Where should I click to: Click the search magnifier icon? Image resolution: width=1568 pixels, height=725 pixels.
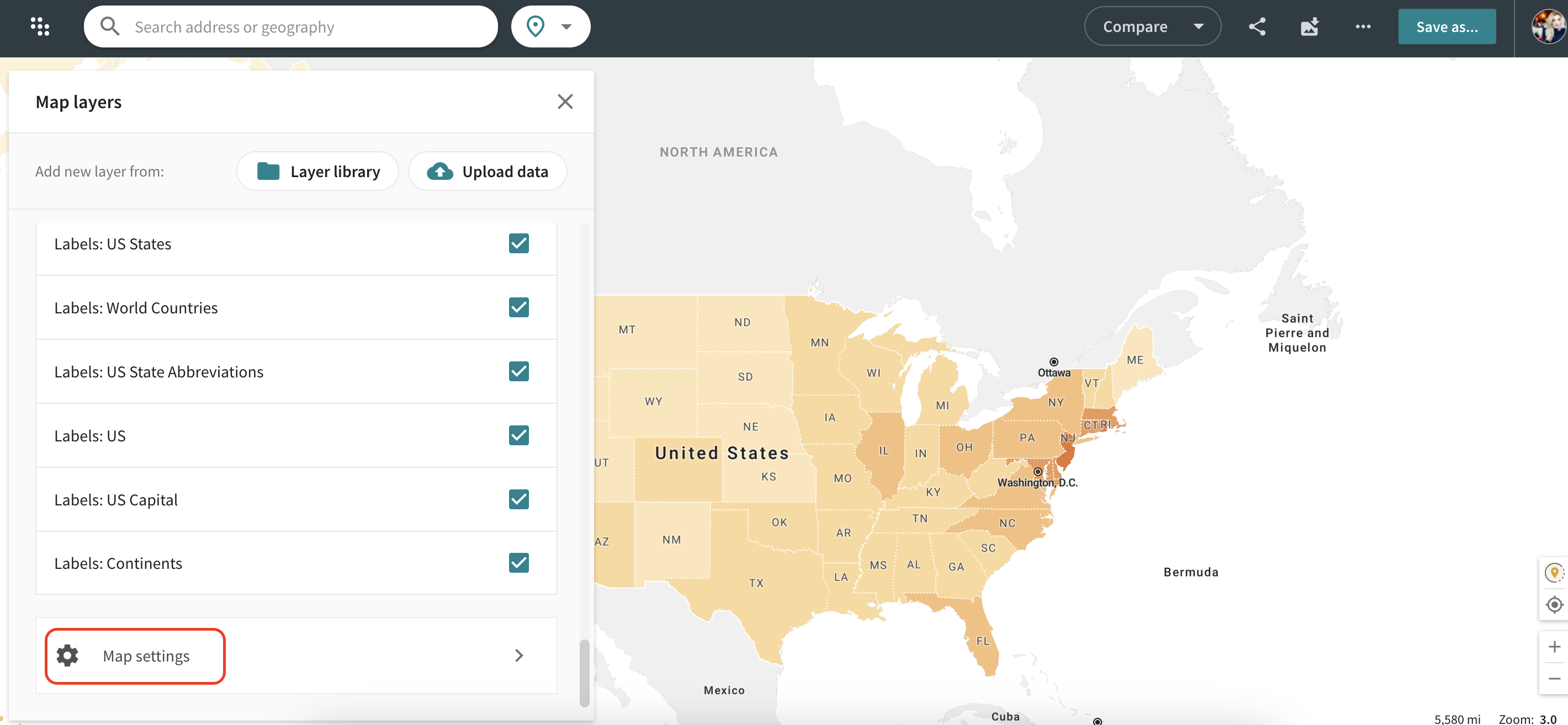pyautogui.click(x=109, y=27)
